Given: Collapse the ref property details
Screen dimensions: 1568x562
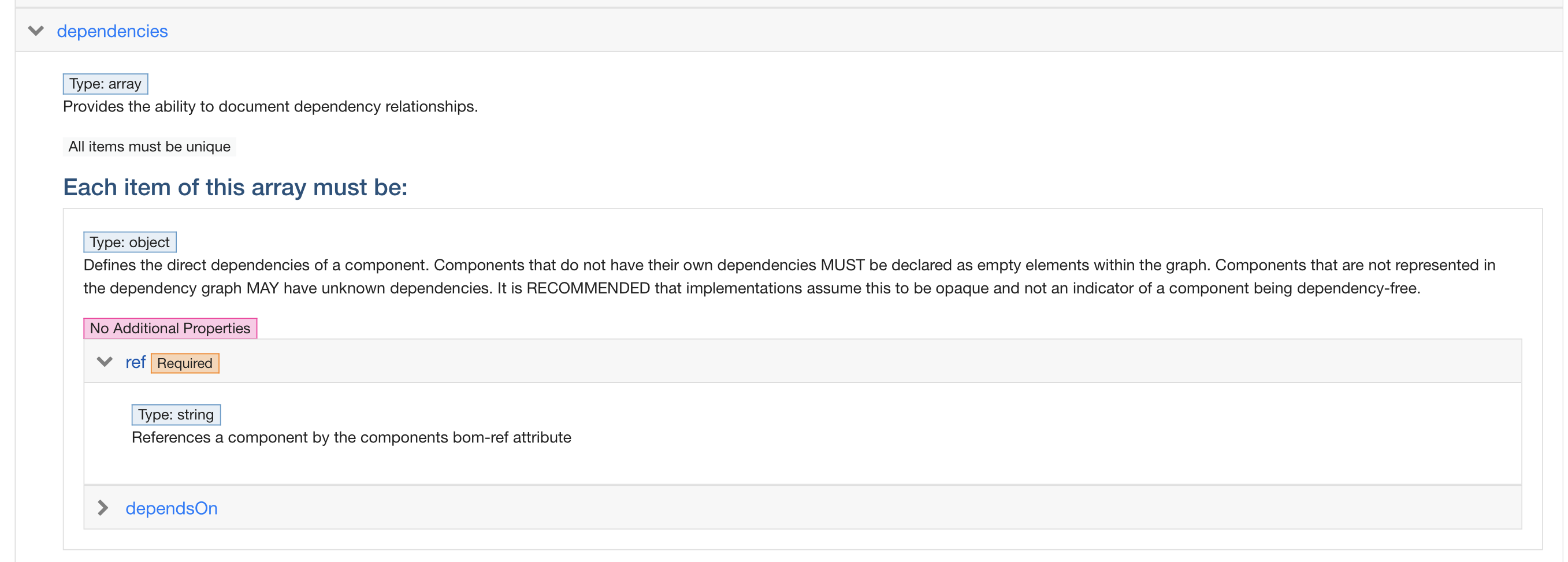Looking at the screenshot, I should [103, 362].
